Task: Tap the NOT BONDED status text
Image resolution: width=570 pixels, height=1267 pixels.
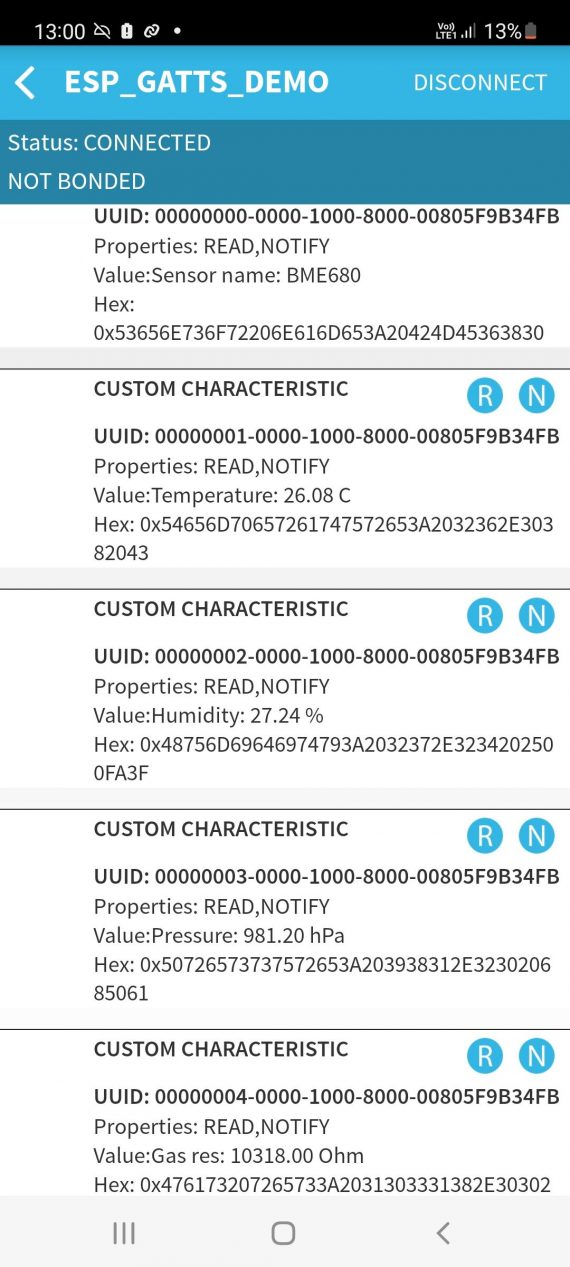Action: (x=77, y=181)
